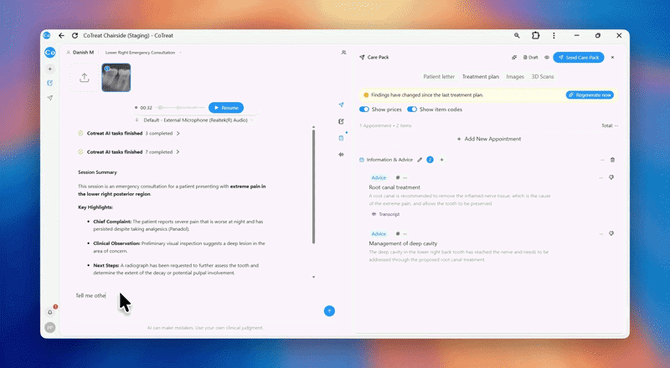Click the page reload icon
Screen dimensions: 670x368
(75, 35)
